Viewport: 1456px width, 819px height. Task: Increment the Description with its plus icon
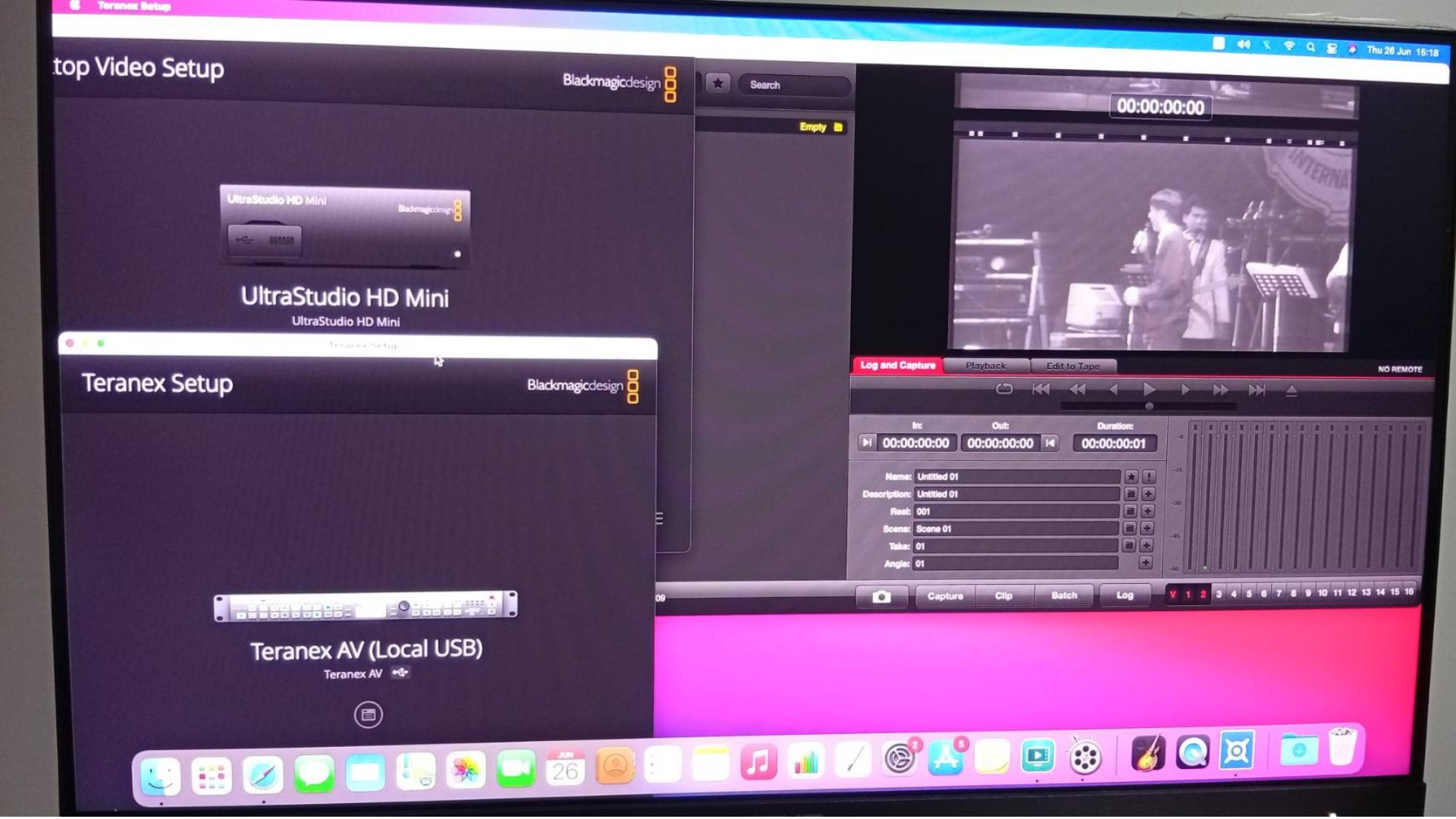(x=1148, y=494)
